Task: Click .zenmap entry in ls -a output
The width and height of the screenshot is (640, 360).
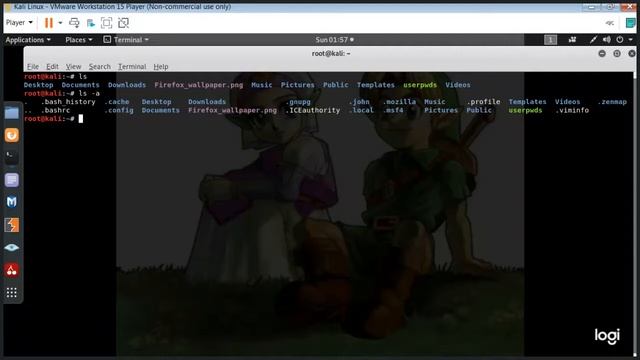Action: 612,102
